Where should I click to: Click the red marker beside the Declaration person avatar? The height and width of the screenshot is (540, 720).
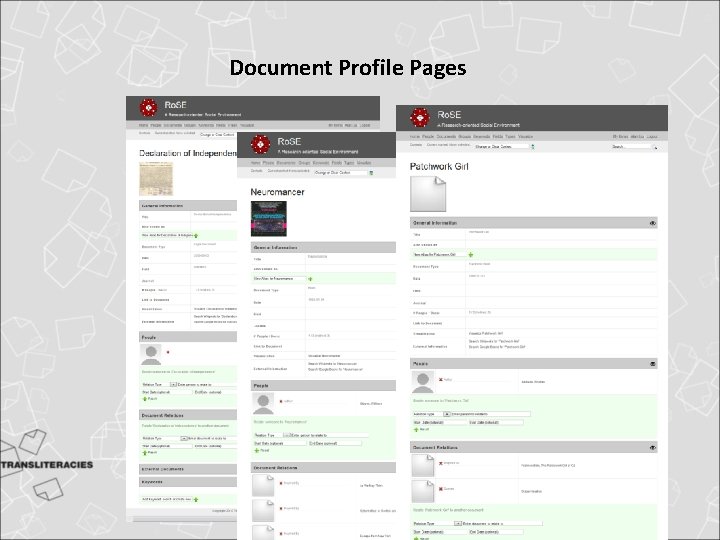pyautogui.click(x=168, y=352)
